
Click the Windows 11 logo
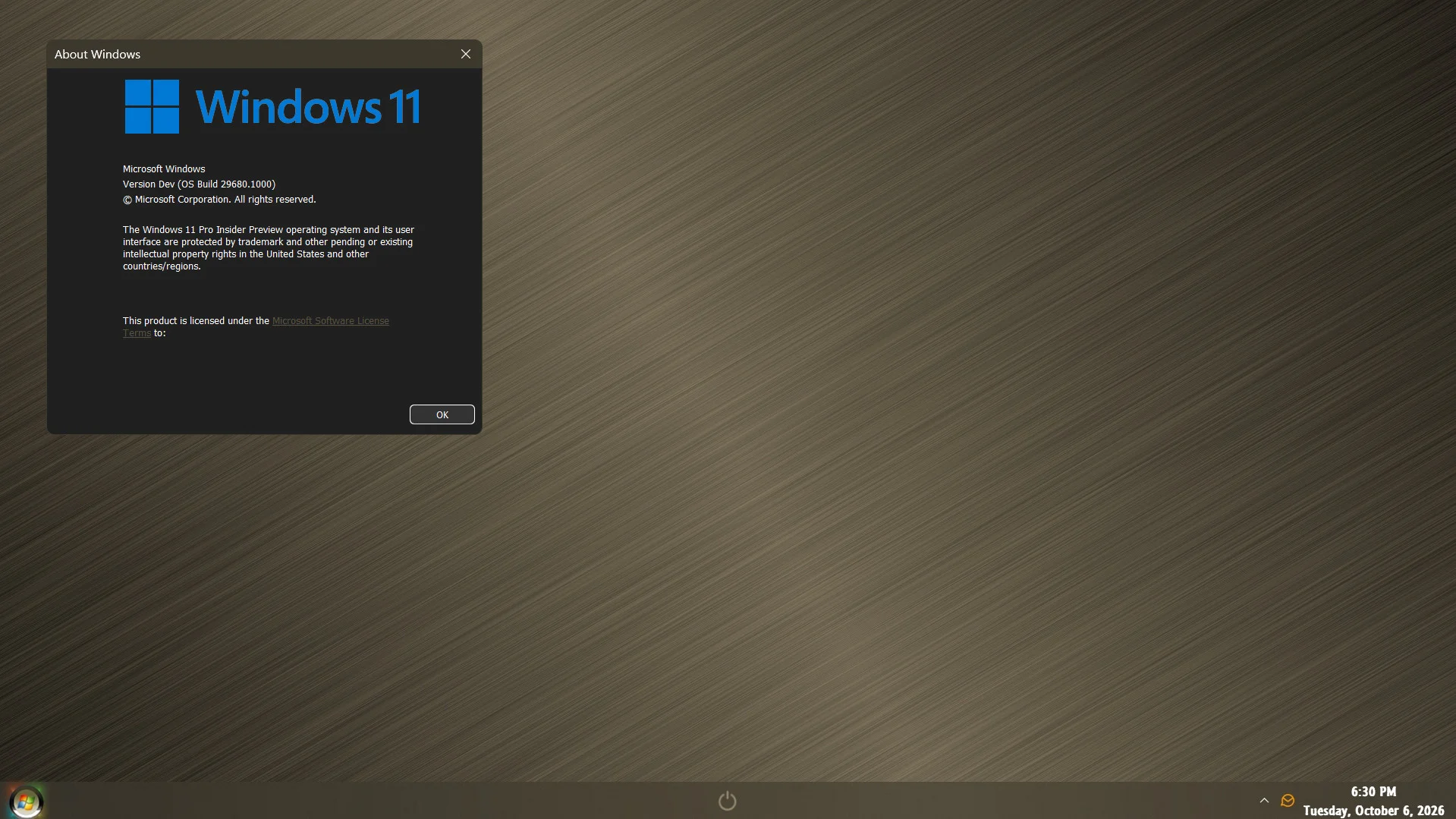coord(272,107)
